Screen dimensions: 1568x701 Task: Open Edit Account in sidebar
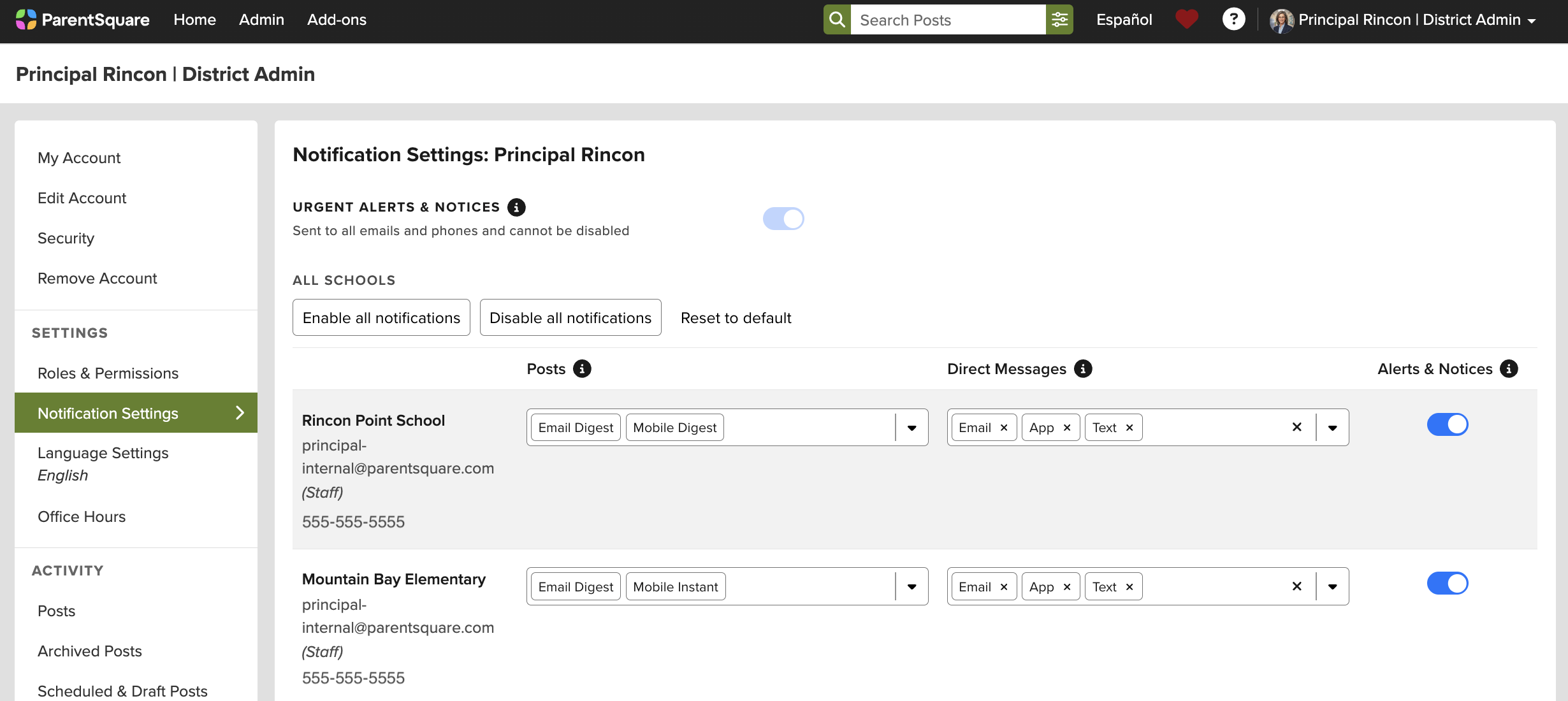click(x=82, y=198)
